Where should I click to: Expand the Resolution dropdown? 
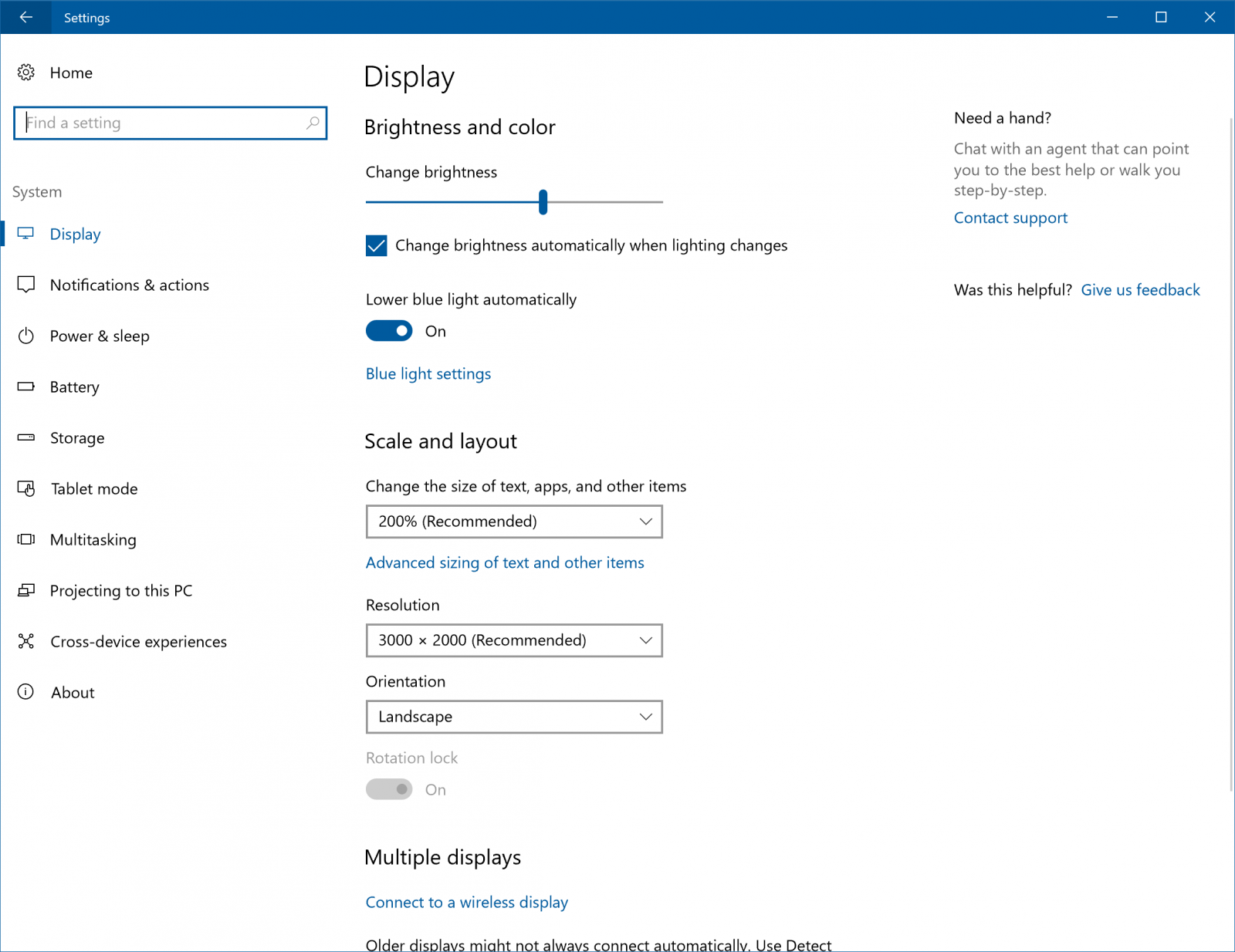tap(513, 640)
